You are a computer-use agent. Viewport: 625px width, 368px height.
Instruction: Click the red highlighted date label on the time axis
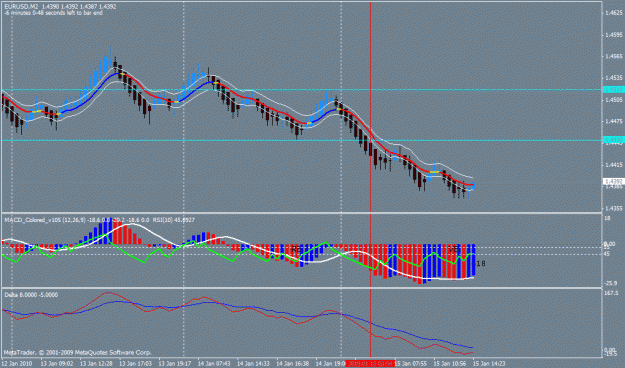pyautogui.click(x=370, y=364)
